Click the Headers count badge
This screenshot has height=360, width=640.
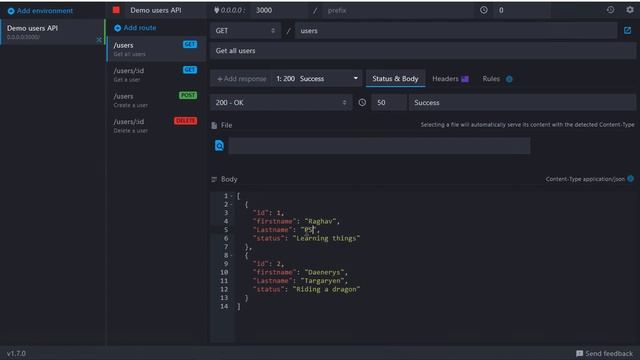[465, 79]
